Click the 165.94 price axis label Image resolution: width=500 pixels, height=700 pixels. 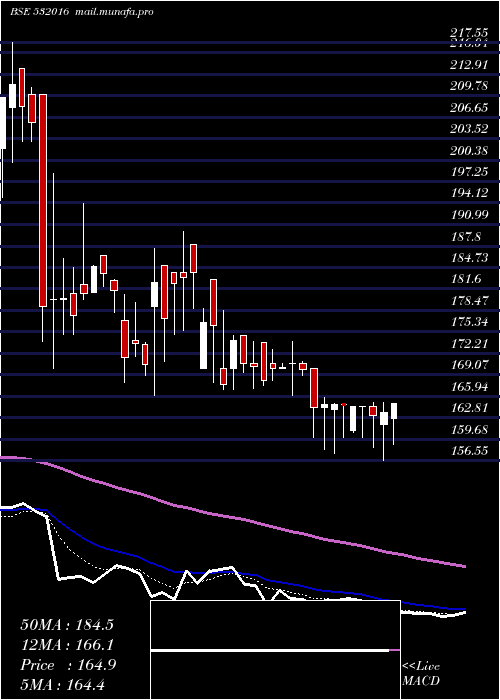tap(468, 386)
